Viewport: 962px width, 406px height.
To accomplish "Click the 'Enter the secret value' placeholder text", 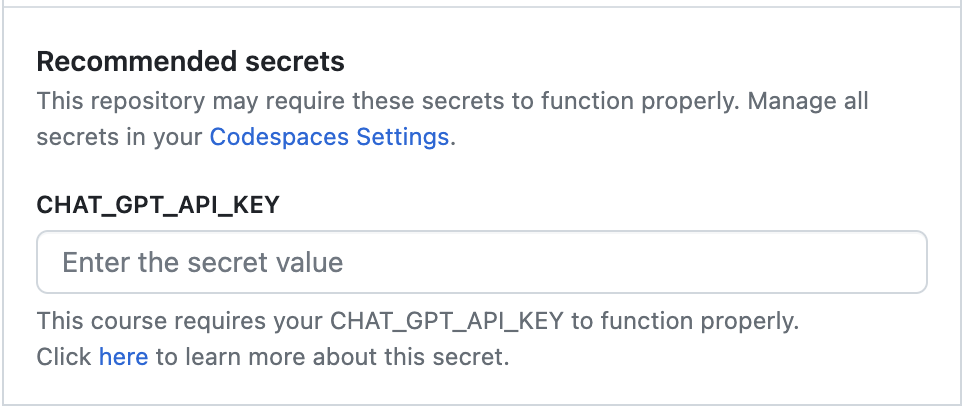I will 202,262.
